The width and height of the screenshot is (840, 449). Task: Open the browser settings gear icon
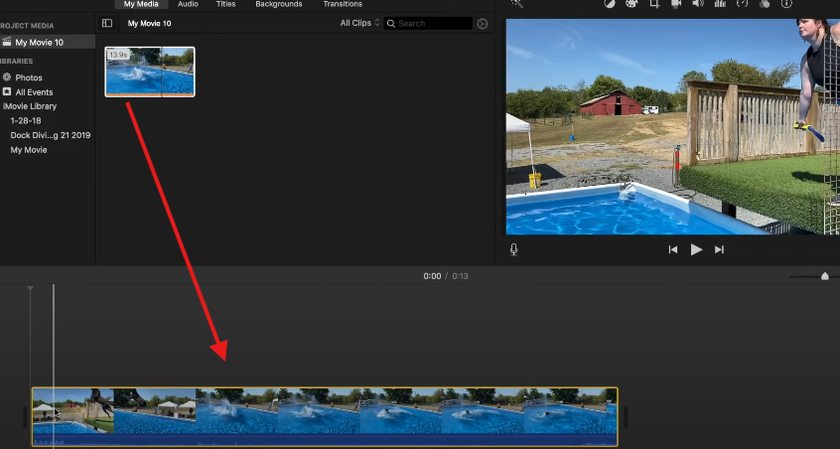tap(482, 24)
